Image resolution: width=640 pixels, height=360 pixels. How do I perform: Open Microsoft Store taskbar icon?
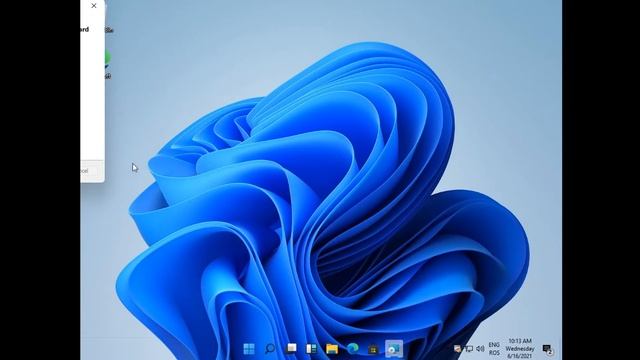373,349
